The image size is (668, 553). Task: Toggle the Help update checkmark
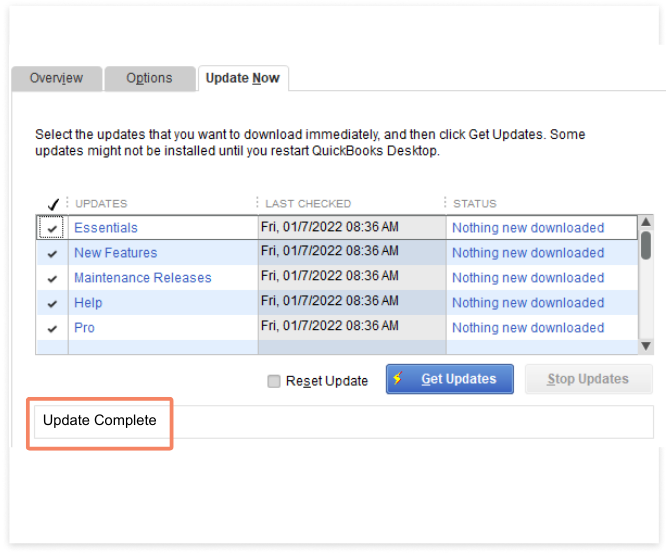point(52,303)
